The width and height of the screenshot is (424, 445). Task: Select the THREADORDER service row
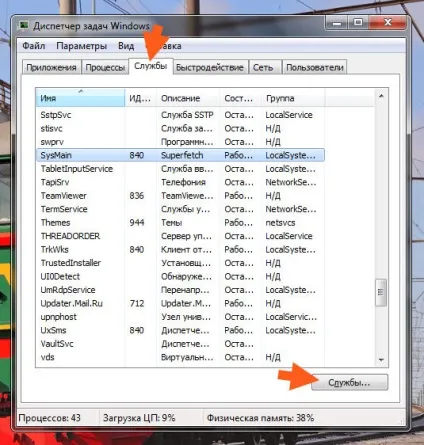180,236
